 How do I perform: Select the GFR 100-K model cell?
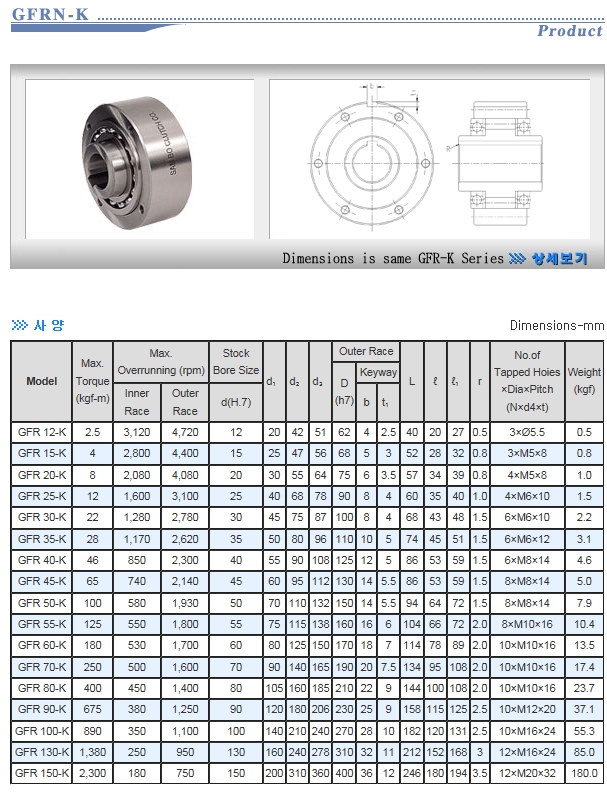coord(42,731)
